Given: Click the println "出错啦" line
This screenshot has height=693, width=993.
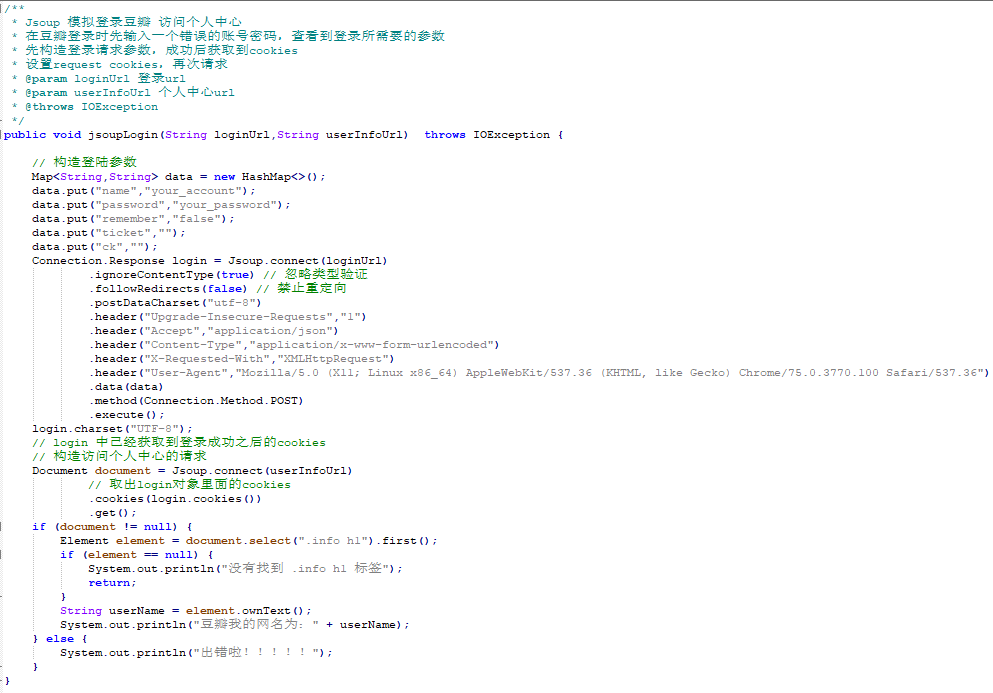Looking at the screenshot, I should coord(196,652).
